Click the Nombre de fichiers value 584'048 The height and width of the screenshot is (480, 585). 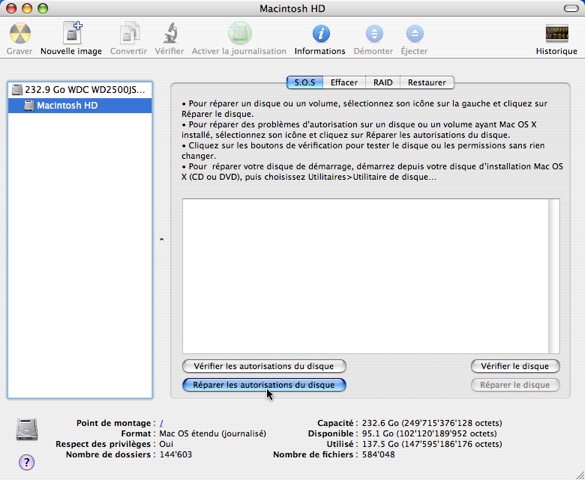pyautogui.click(x=378, y=455)
